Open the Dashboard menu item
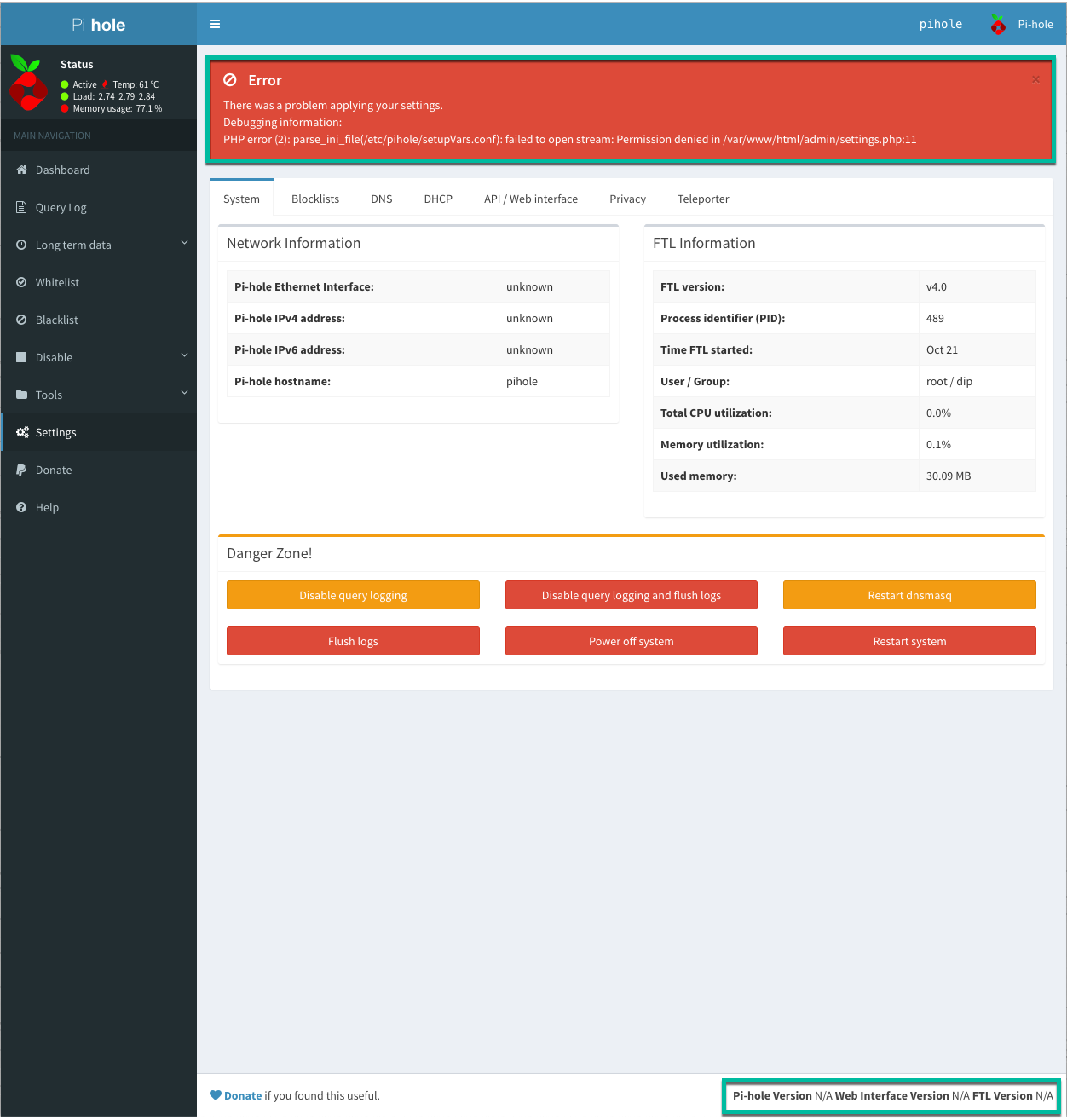This screenshot has width=1067, height=1120. coord(99,170)
